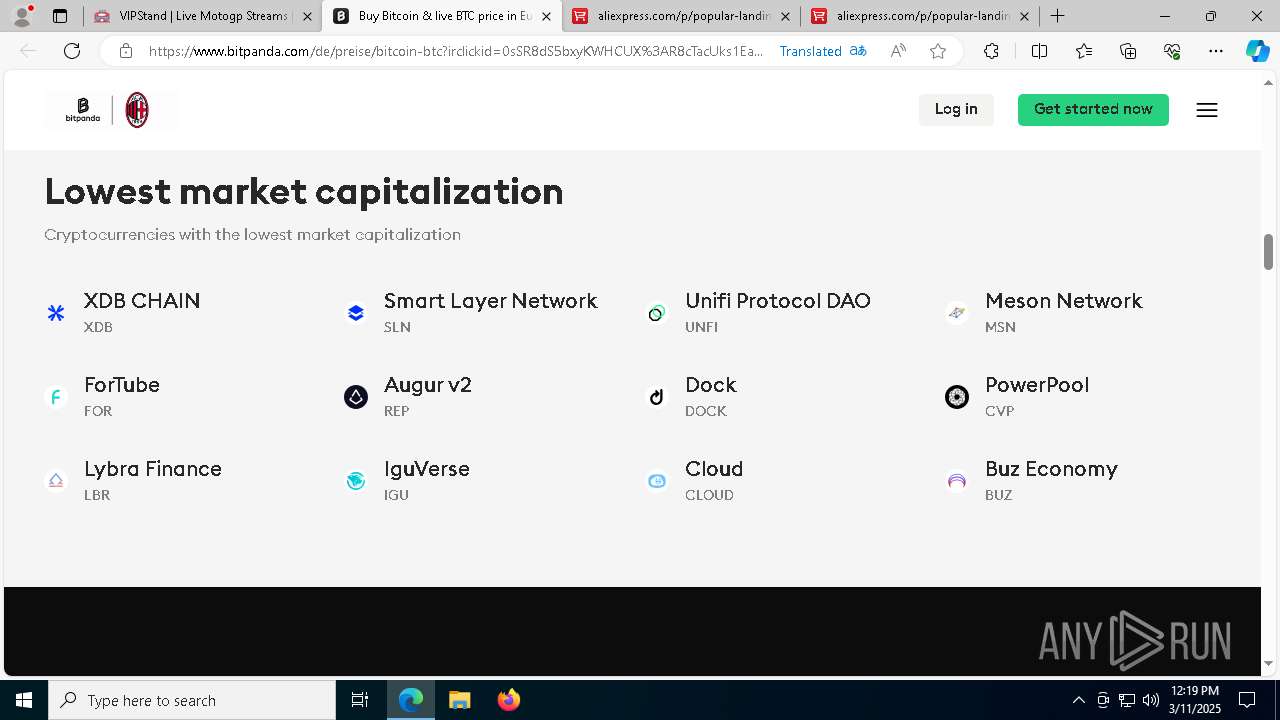Open browser collections icon

[x=1128, y=51]
